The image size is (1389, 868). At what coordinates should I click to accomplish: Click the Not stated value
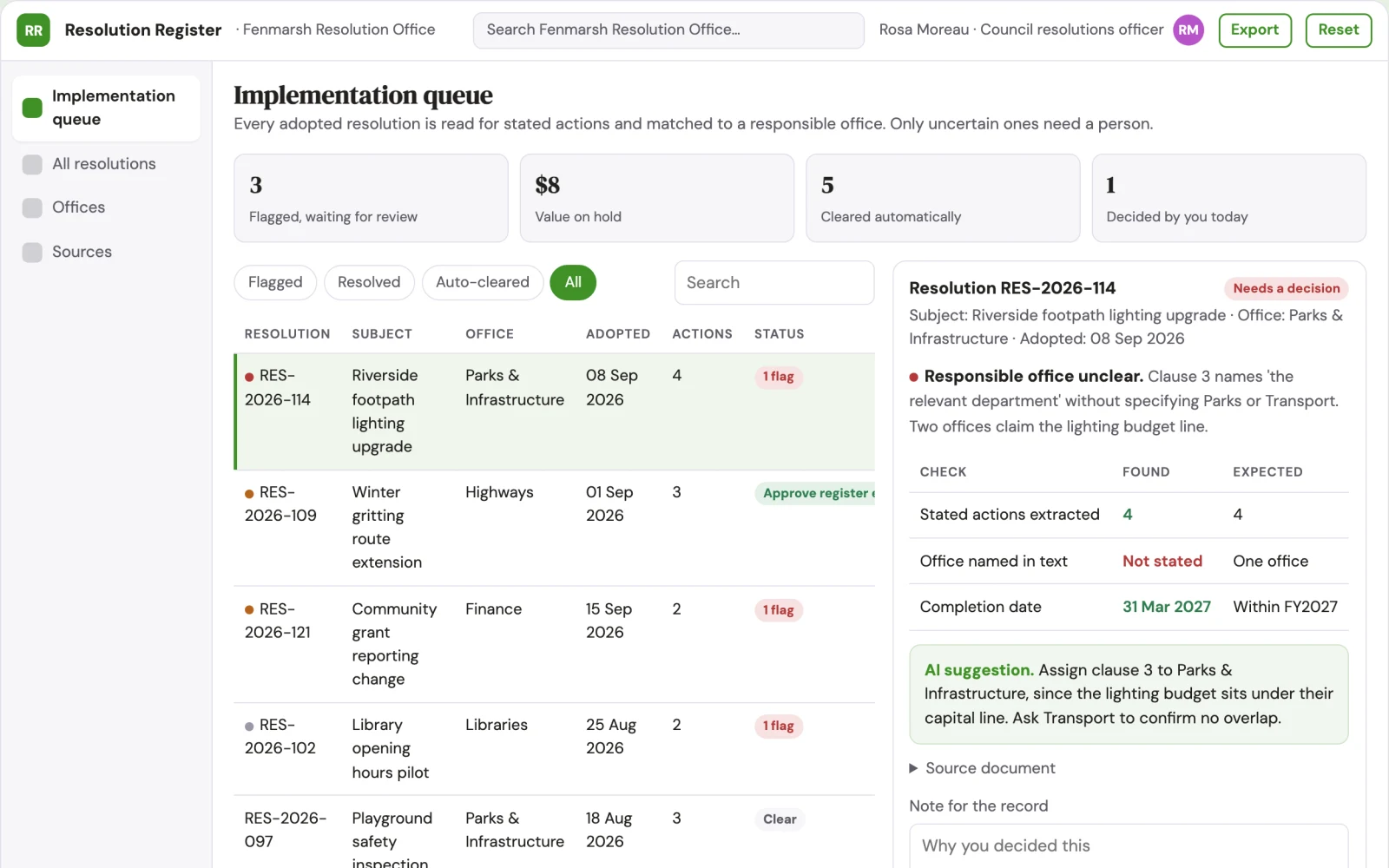point(1162,562)
